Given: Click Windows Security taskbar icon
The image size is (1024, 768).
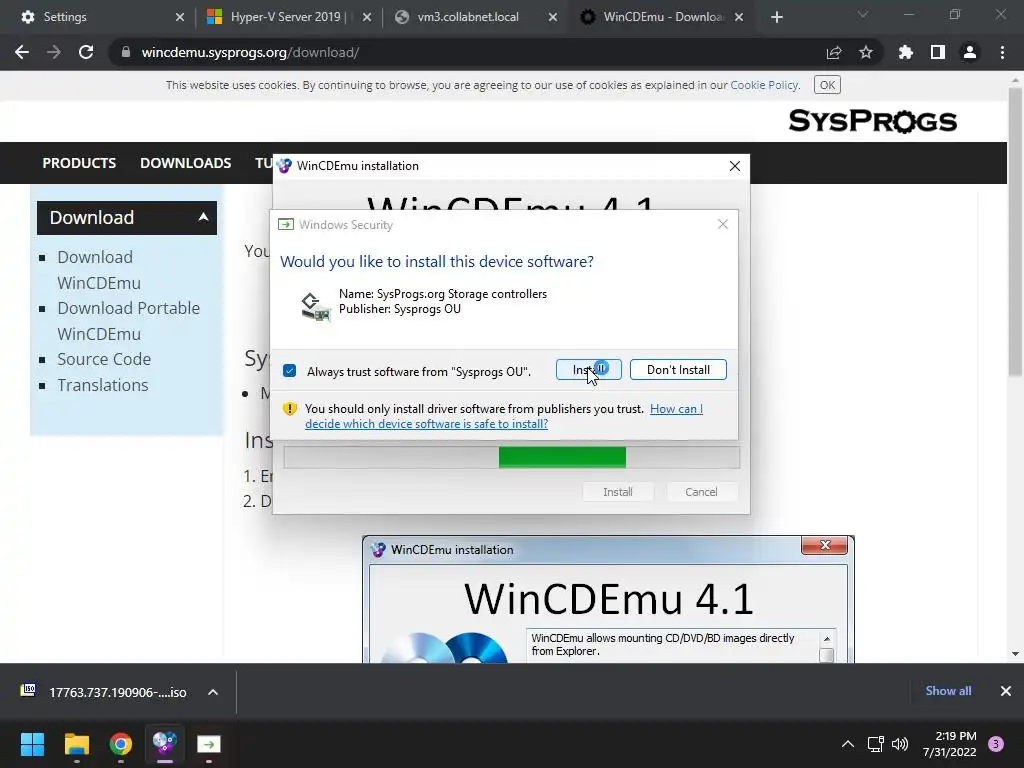Looking at the screenshot, I should pyautogui.click(x=209, y=743).
